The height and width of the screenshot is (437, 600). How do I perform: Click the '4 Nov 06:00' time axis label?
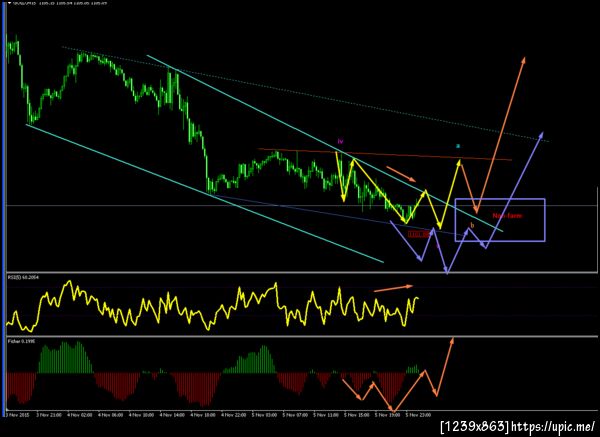pyautogui.click(x=111, y=415)
